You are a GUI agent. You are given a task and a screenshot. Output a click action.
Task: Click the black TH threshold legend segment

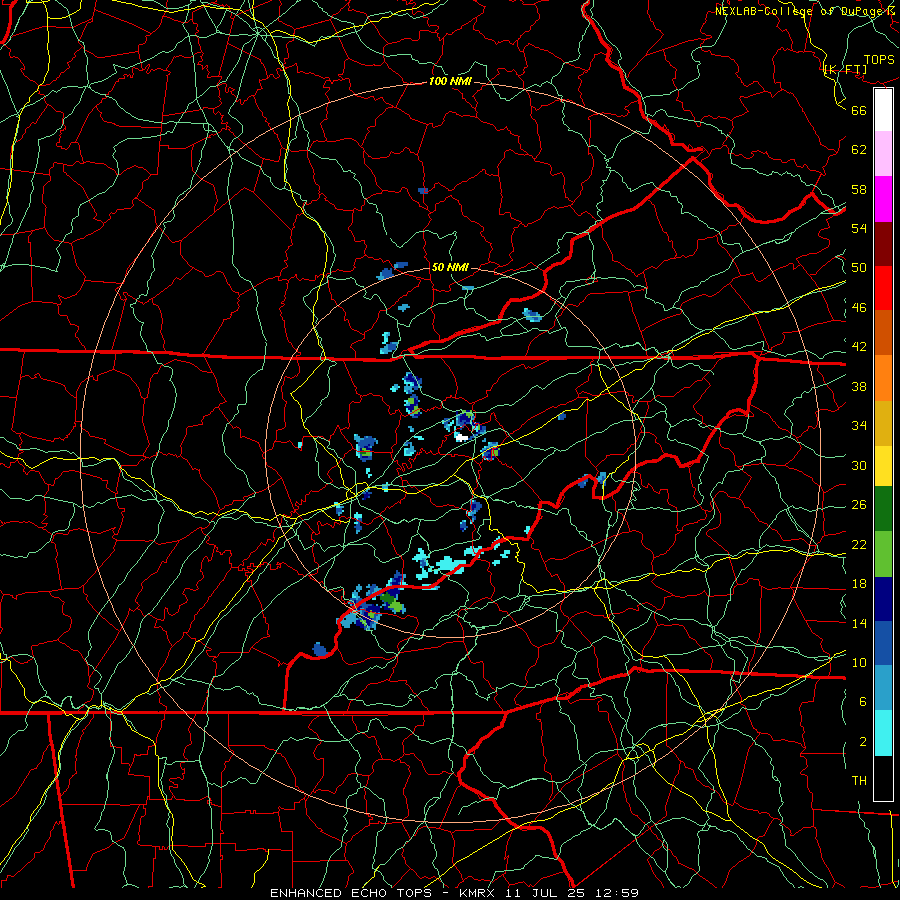[x=883, y=778]
